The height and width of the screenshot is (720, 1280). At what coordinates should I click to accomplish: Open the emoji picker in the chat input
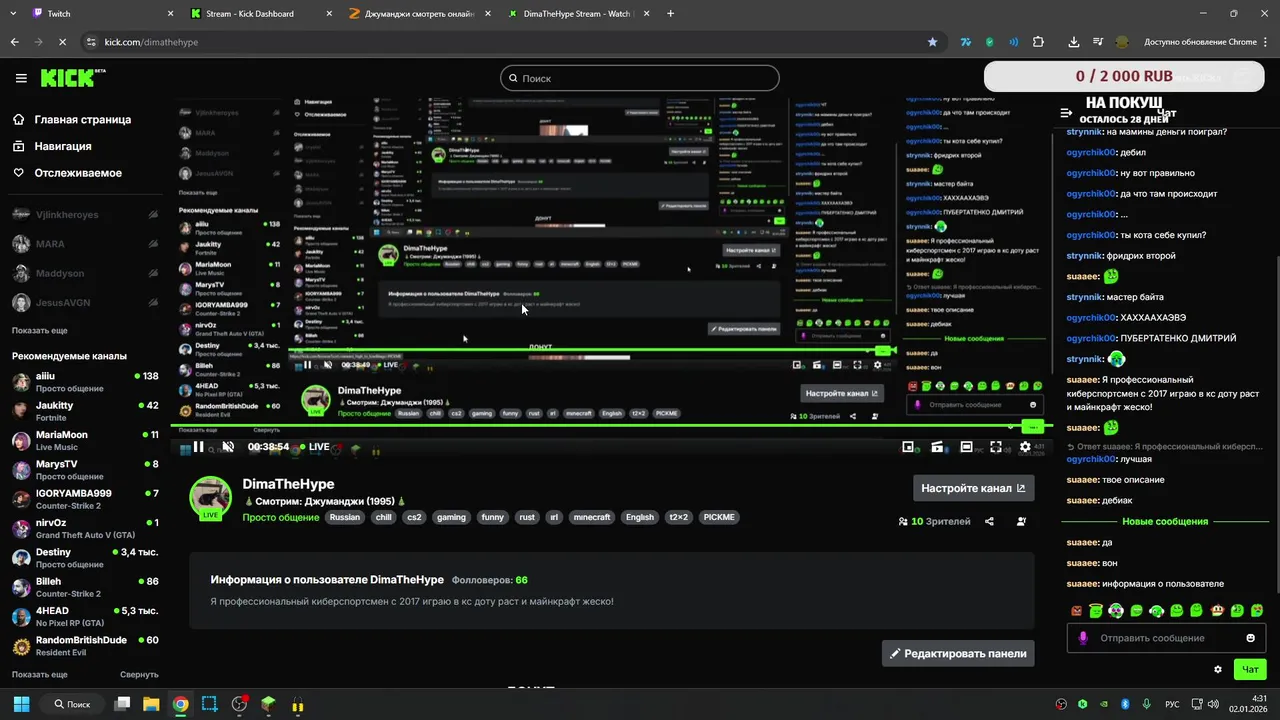[x=1250, y=638]
